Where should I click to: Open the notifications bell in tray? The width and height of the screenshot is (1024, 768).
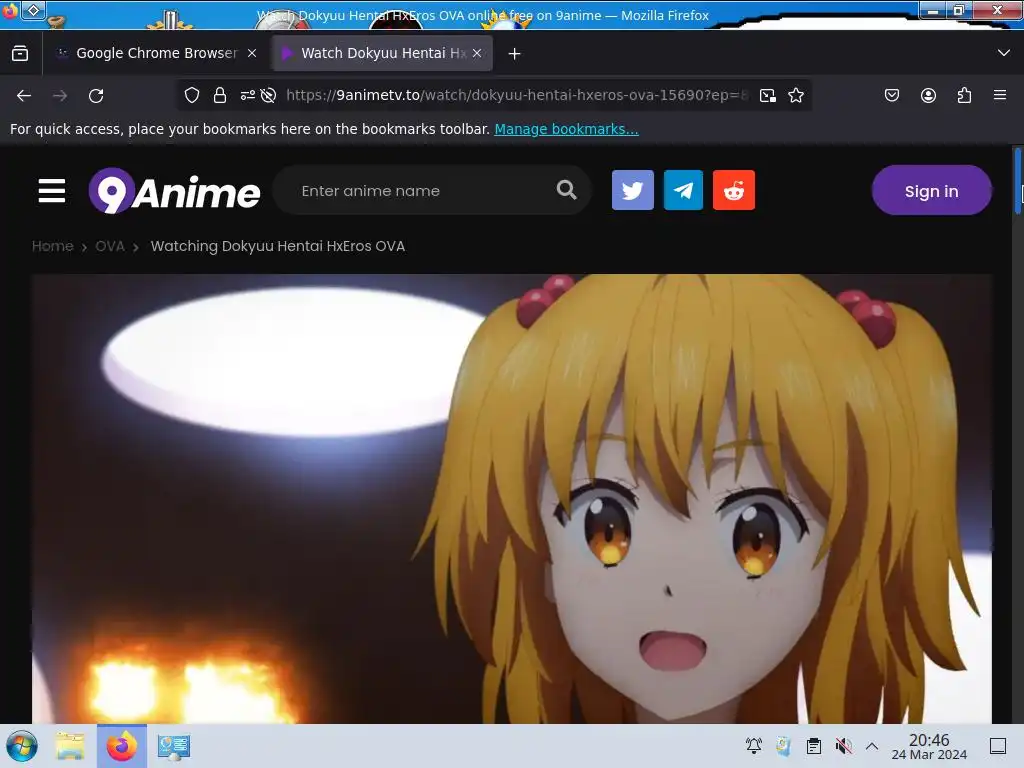(x=754, y=746)
